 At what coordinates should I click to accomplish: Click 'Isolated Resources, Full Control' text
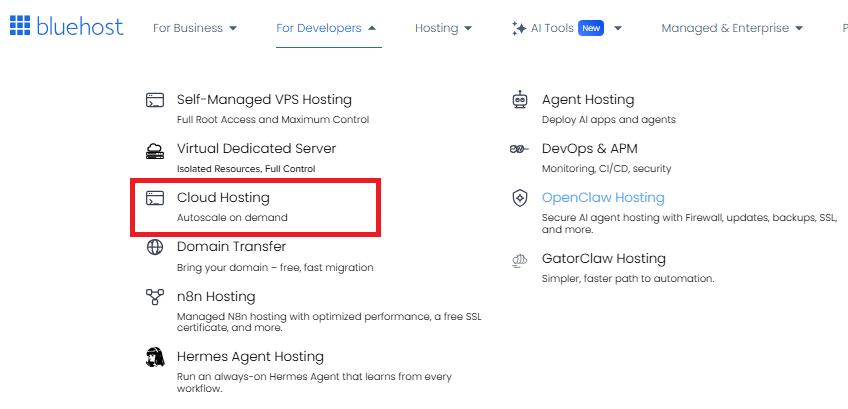pyautogui.click(x=246, y=169)
